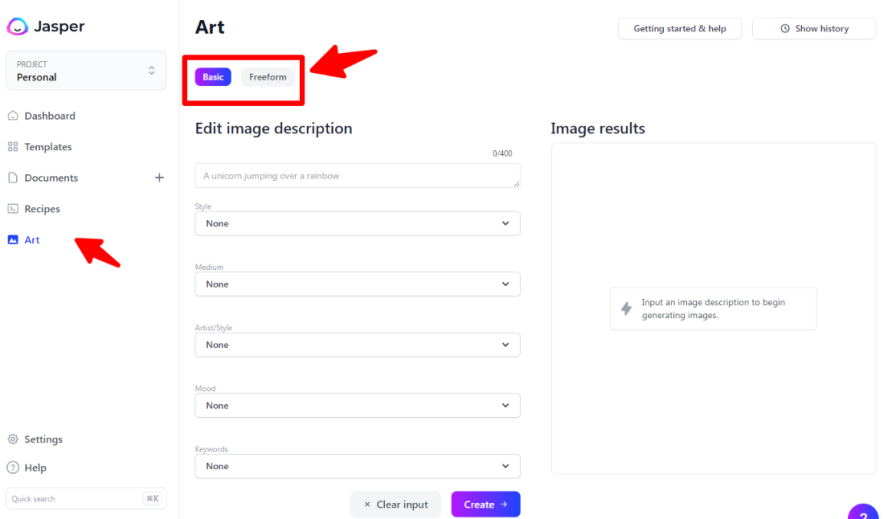Switch to Freeform mode
The image size is (884, 519).
[x=267, y=77]
